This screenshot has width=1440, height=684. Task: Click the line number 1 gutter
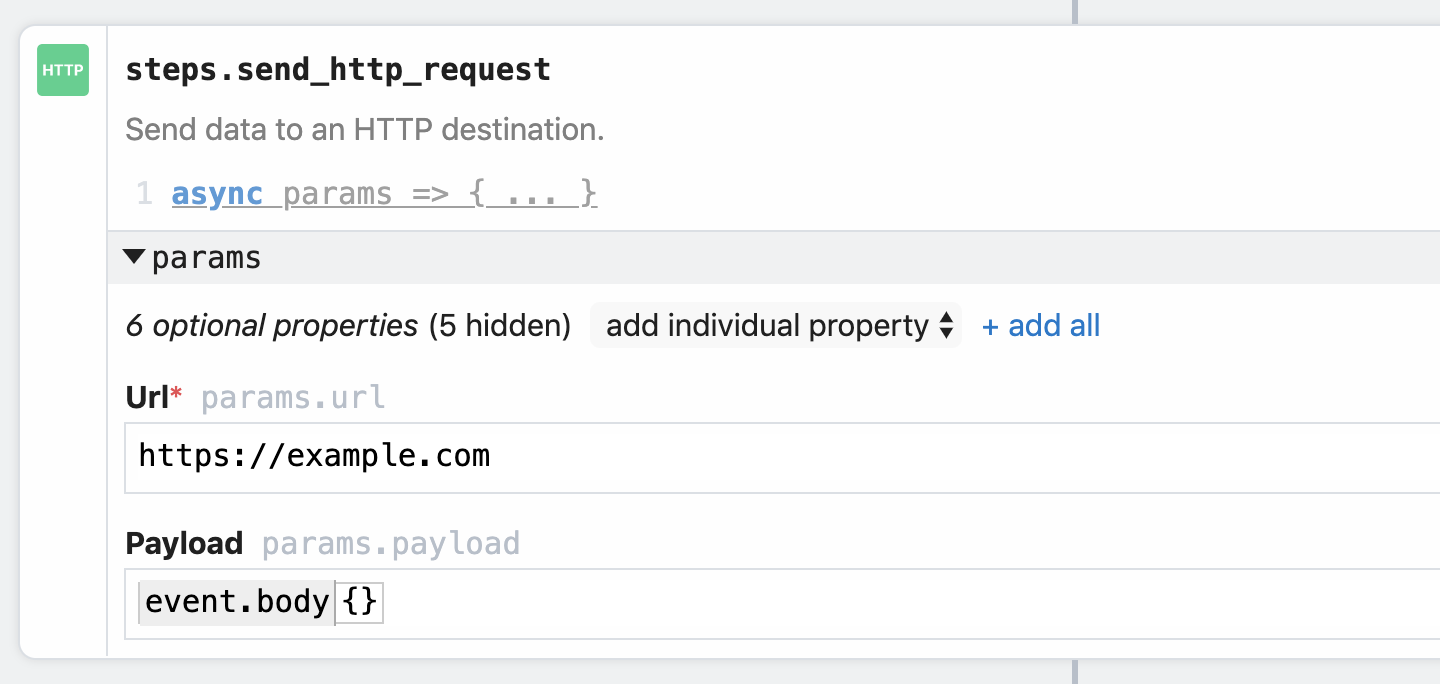[143, 193]
